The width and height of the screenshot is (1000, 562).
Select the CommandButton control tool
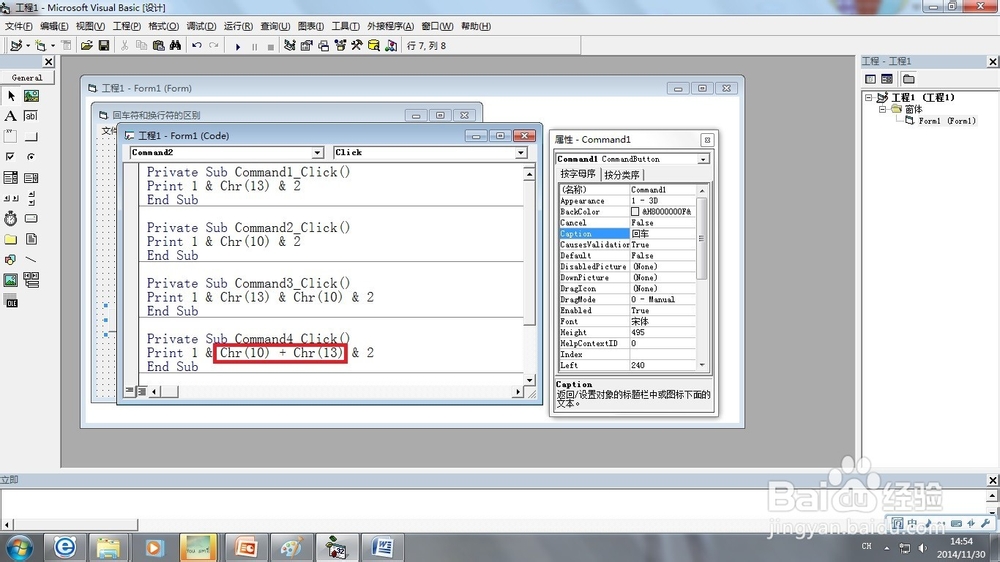[x=31, y=137]
